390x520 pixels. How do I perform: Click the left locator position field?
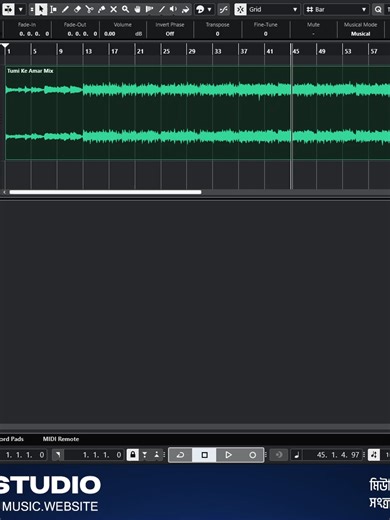[24, 455]
